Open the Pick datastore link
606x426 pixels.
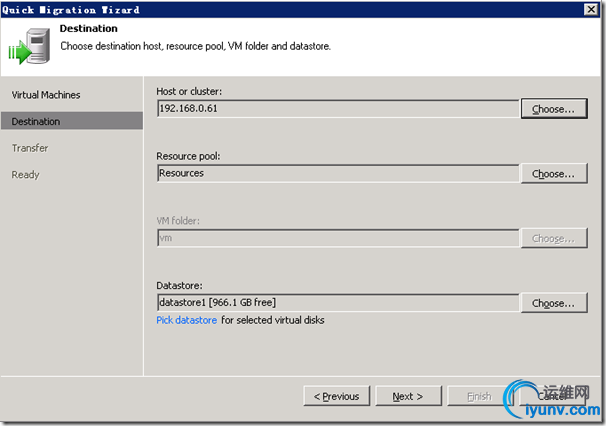click(187, 320)
